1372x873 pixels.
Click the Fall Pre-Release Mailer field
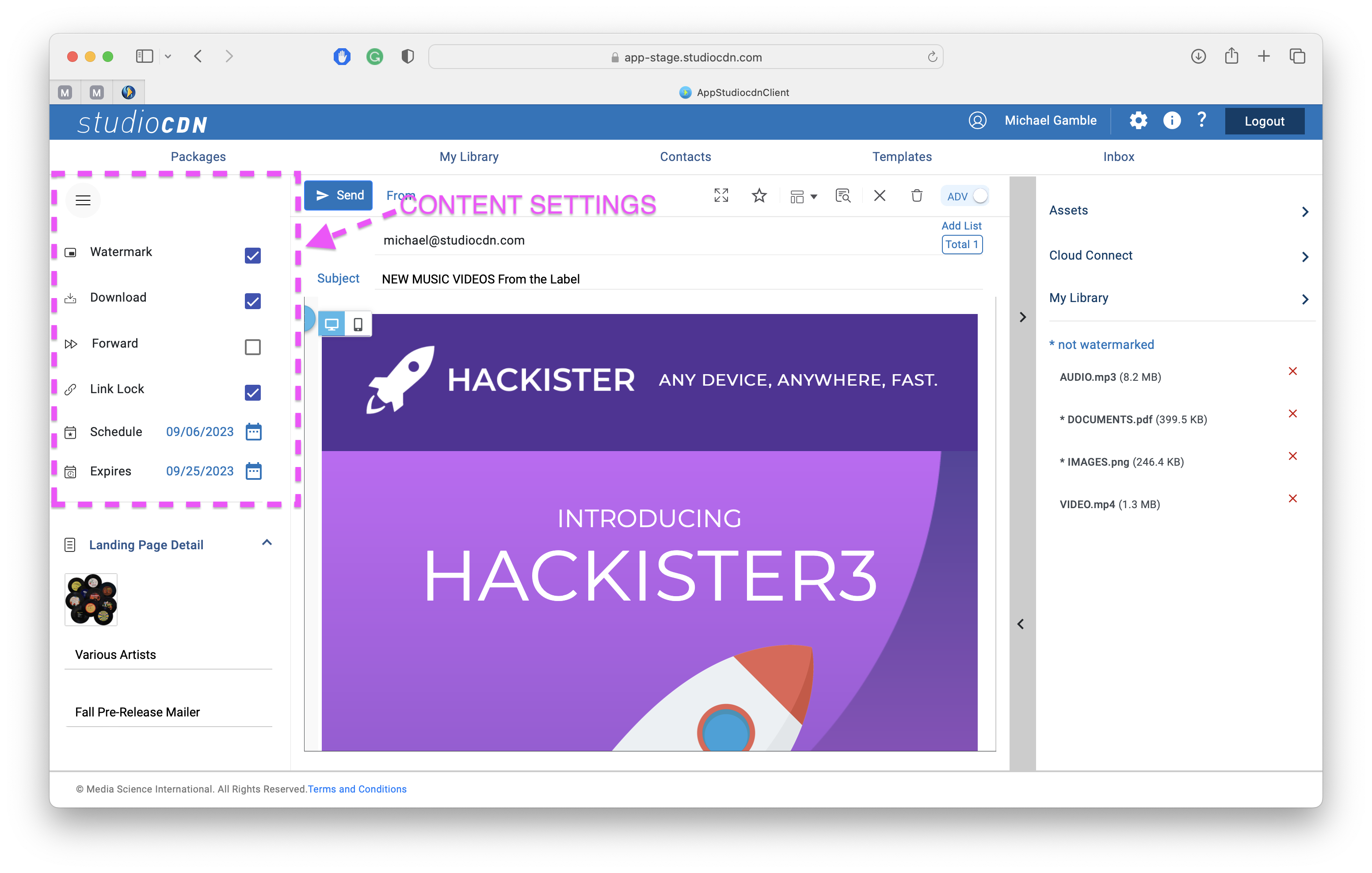click(x=169, y=712)
